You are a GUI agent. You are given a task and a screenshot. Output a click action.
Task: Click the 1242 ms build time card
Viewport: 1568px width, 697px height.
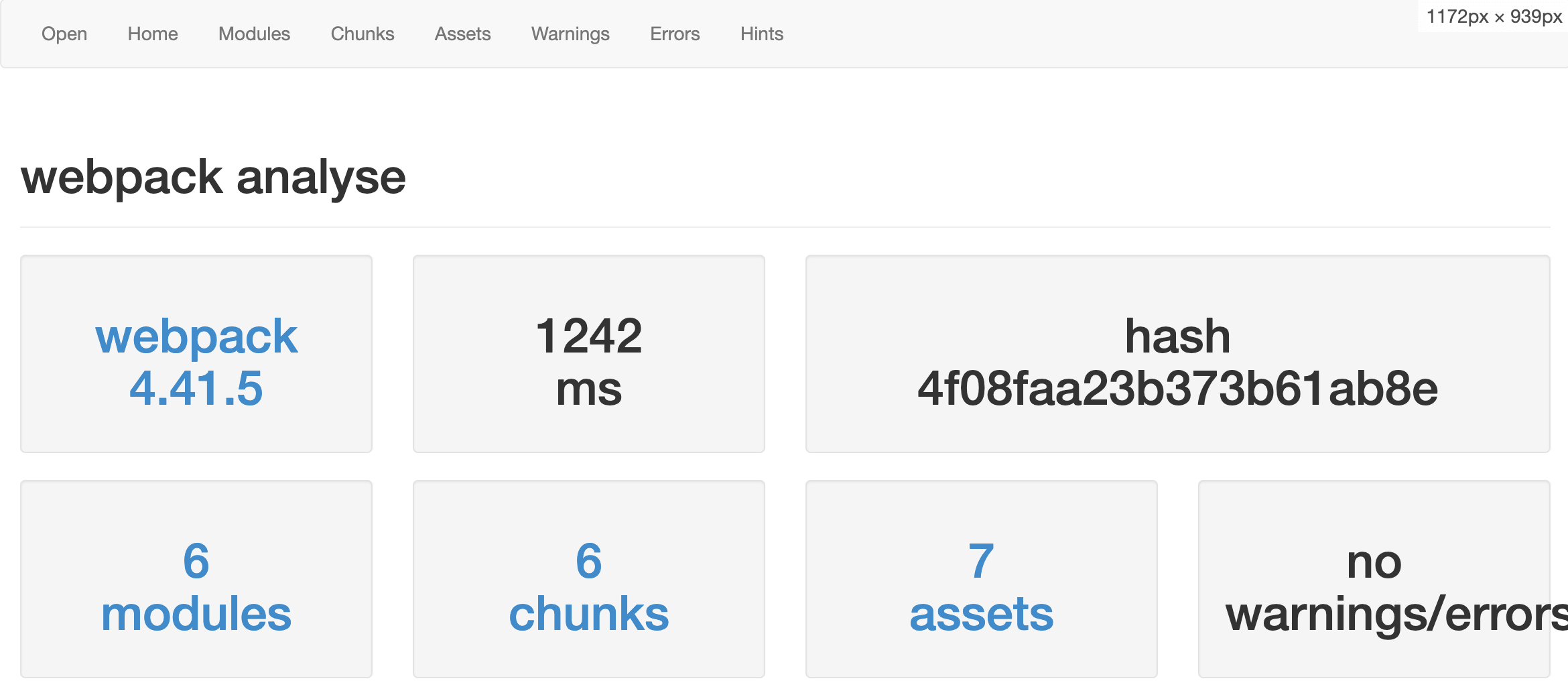589,354
